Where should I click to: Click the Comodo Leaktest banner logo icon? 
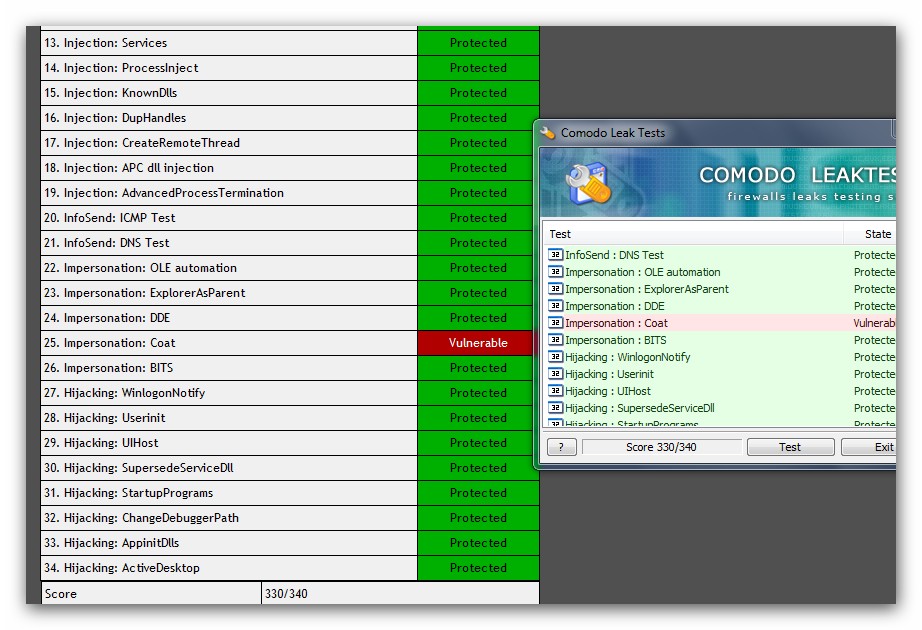click(588, 183)
